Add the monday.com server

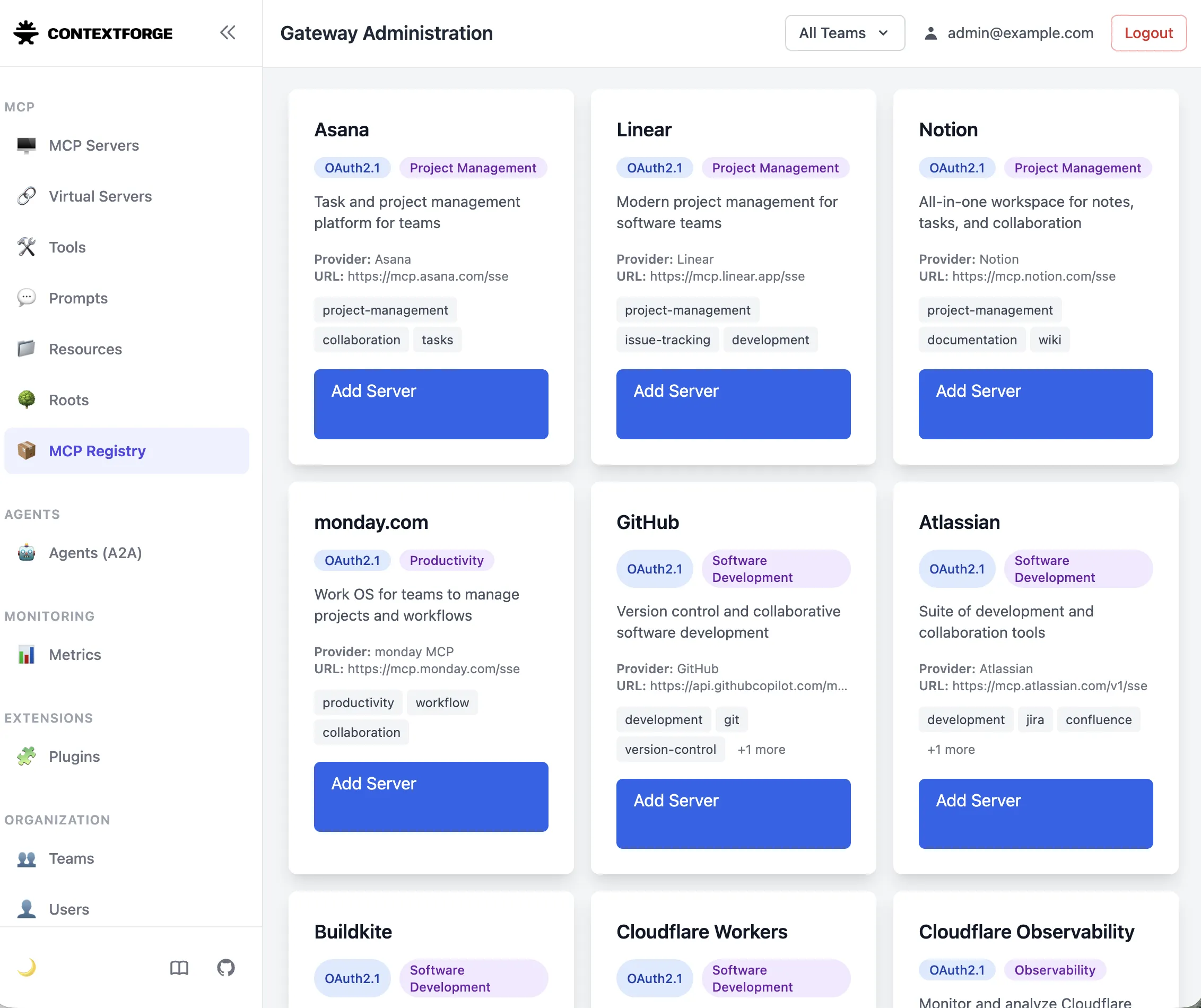pyautogui.click(x=431, y=796)
